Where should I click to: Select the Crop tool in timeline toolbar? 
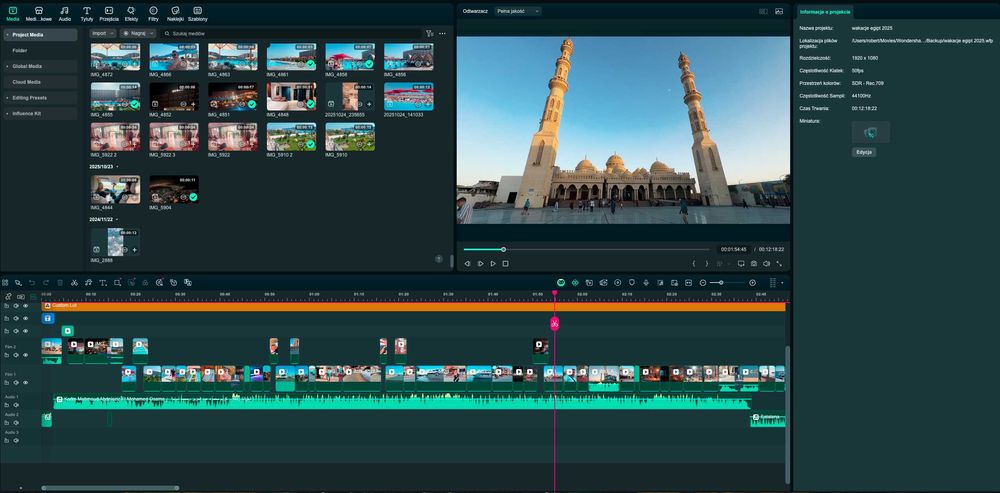pyautogui.click(x=117, y=283)
